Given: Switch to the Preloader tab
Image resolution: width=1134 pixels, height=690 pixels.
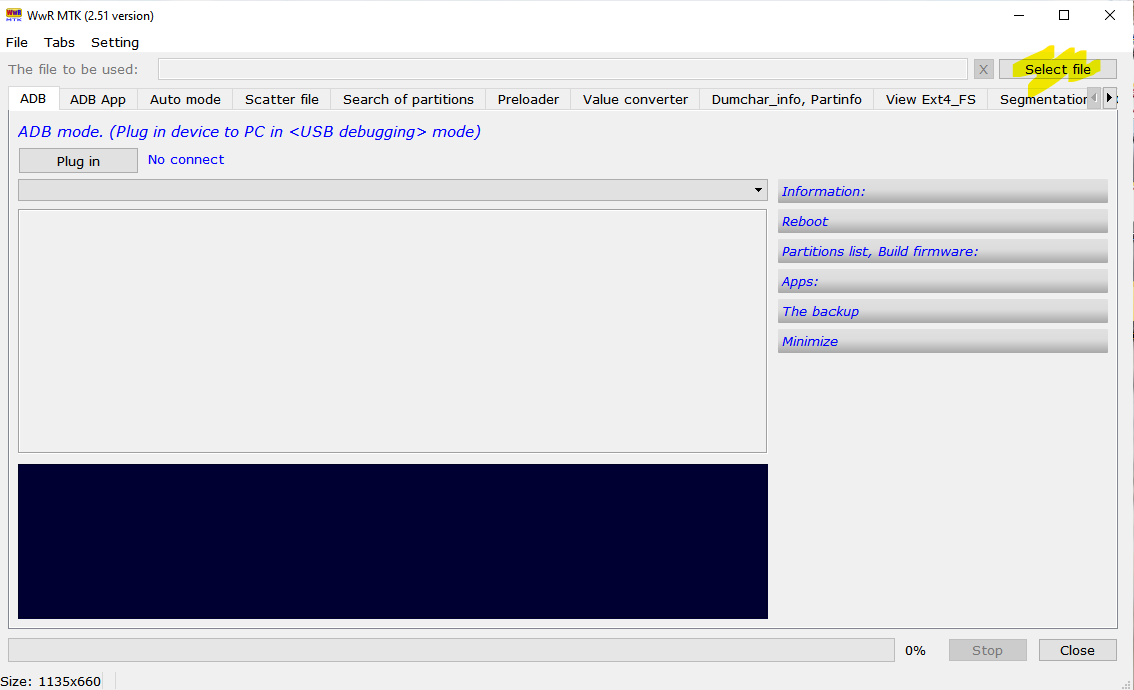Looking at the screenshot, I should pyautogui.click(x=528, y=99).
